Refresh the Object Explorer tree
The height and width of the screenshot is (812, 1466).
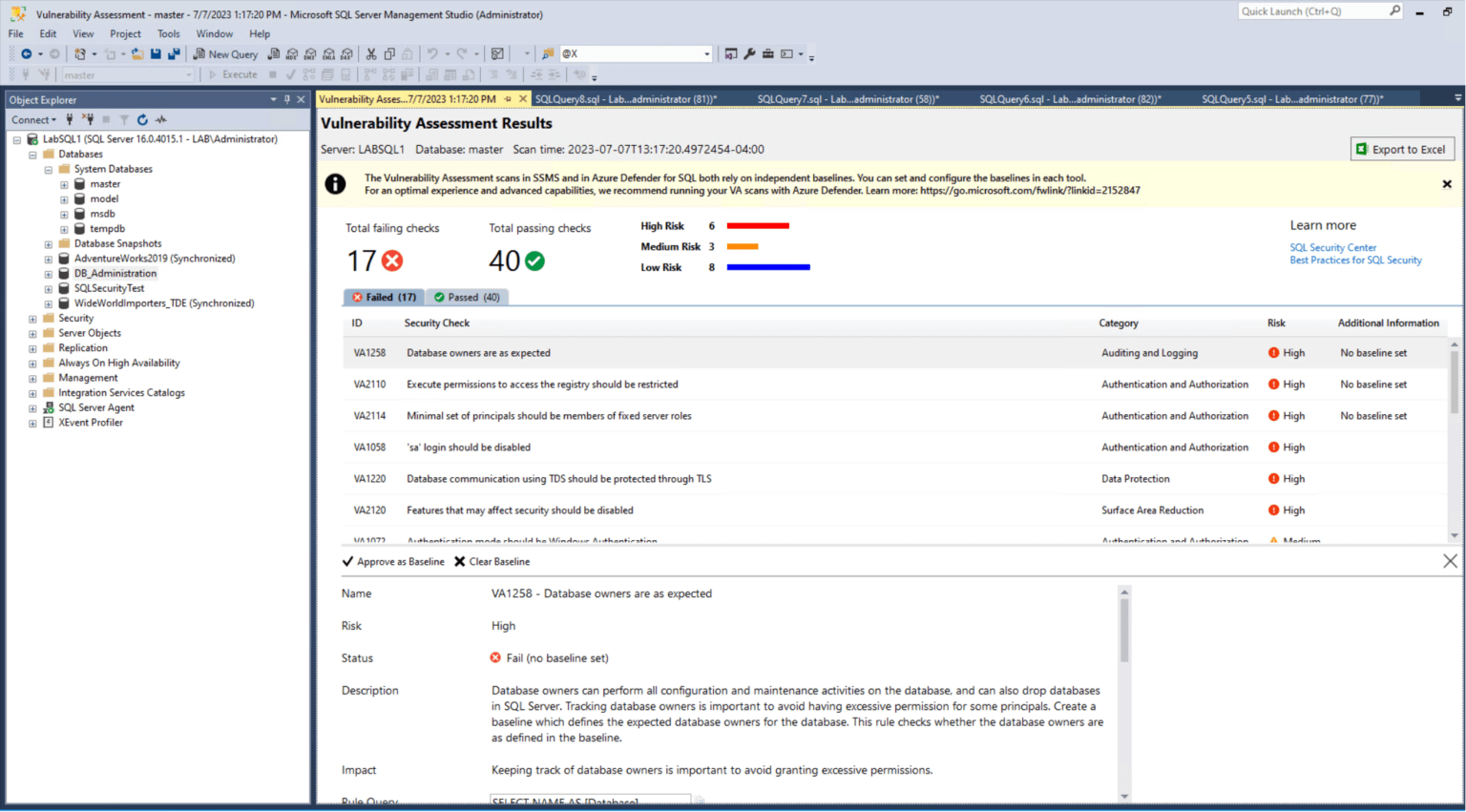coord(143,119)
